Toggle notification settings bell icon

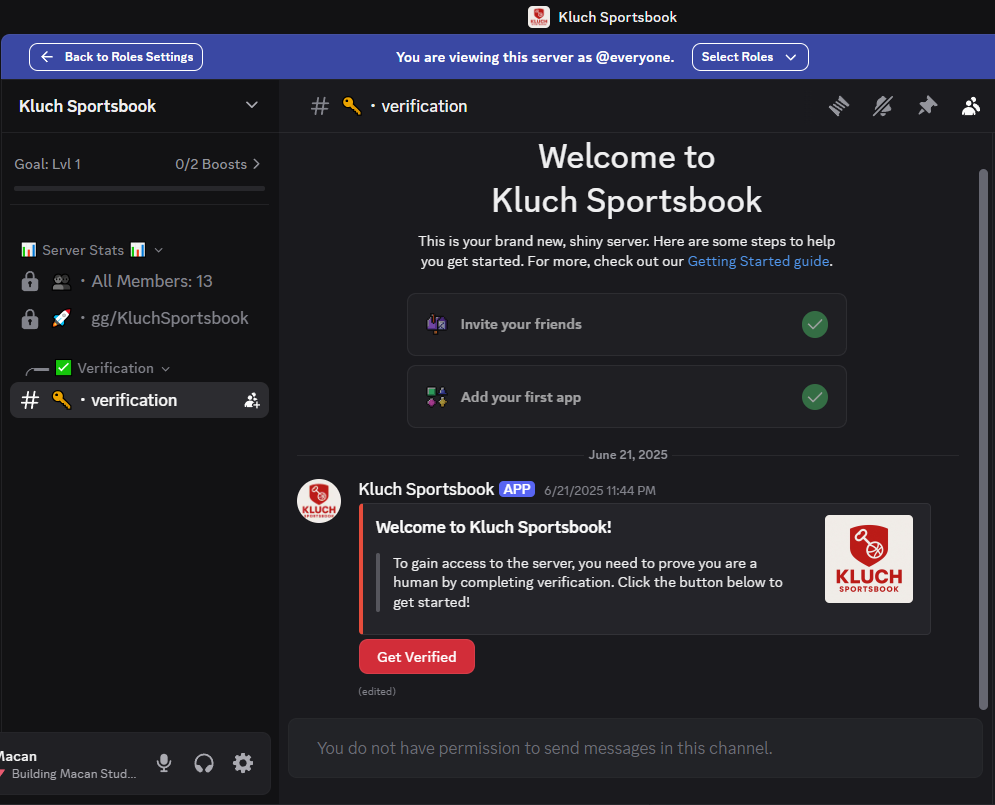tap(883, 106)
